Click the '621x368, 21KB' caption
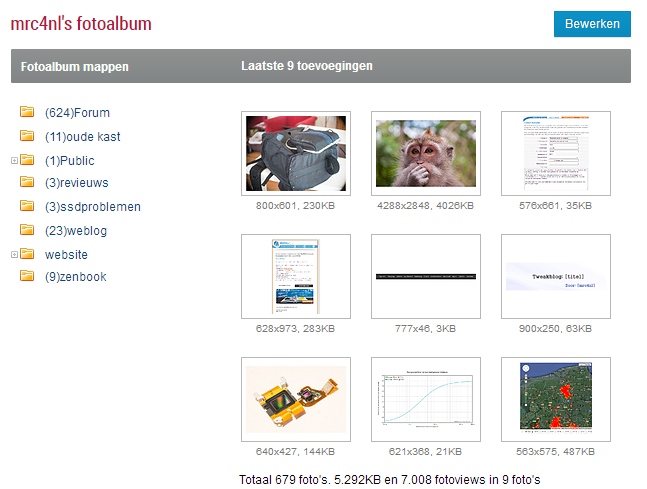The height and width of the screenshot is (489, 647). point(425,451)
